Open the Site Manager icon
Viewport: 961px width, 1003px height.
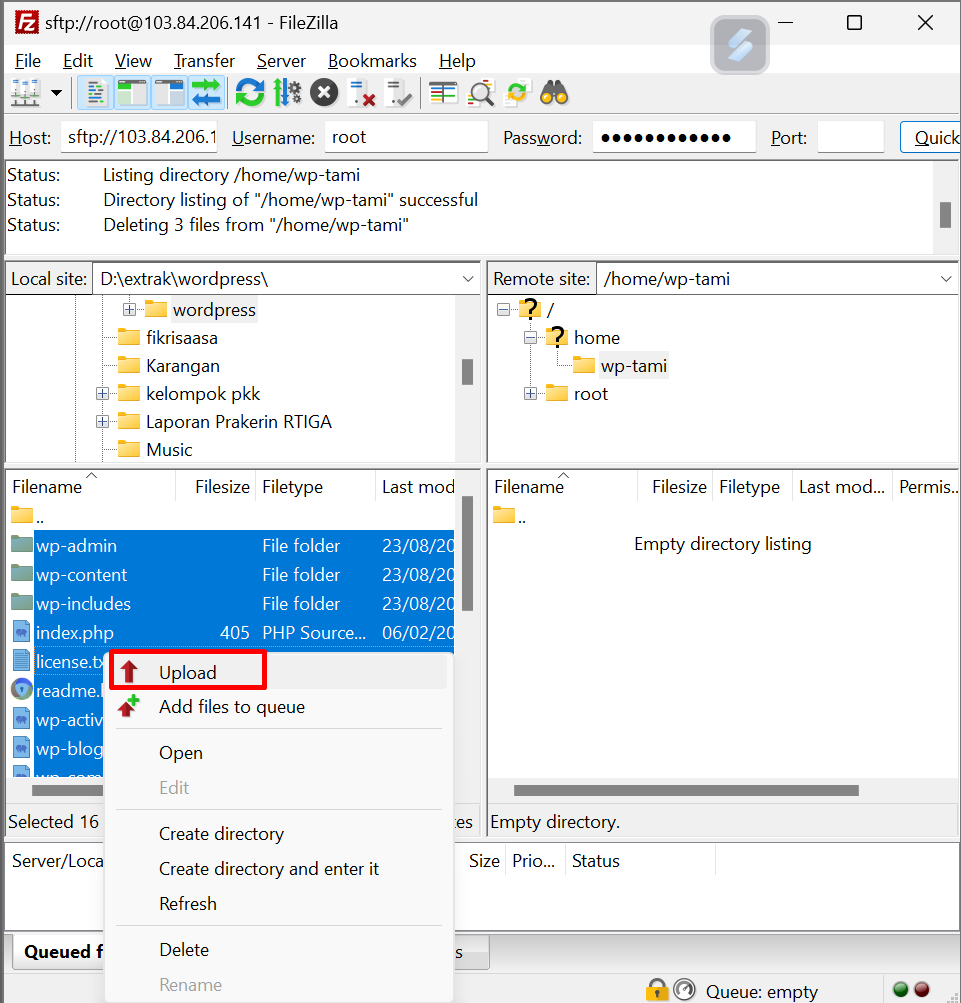click(25, 93)
